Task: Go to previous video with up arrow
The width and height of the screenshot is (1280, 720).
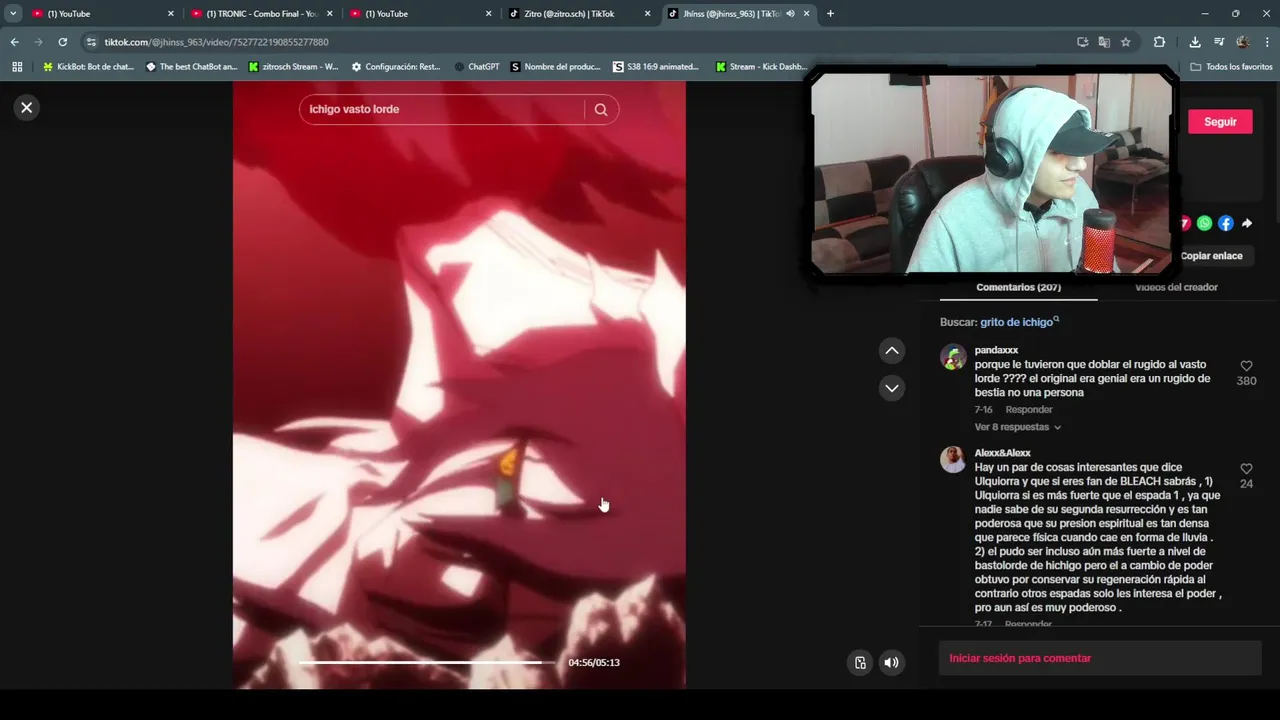Action: 892,351
